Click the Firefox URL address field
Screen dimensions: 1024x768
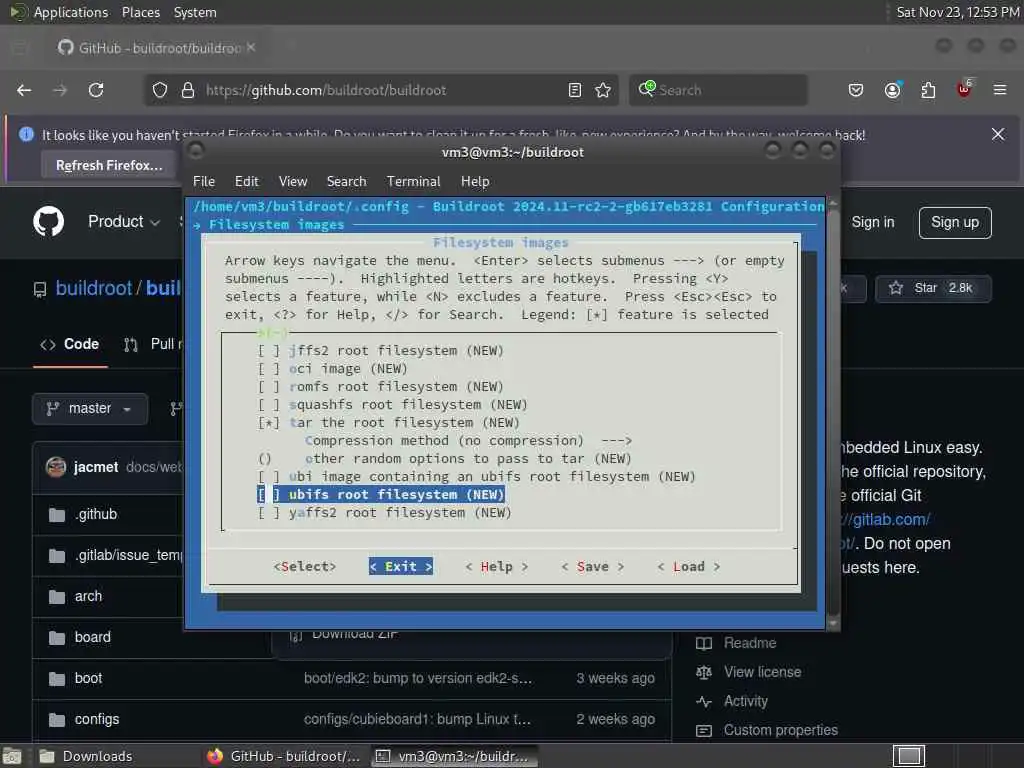tap(379, 90)
